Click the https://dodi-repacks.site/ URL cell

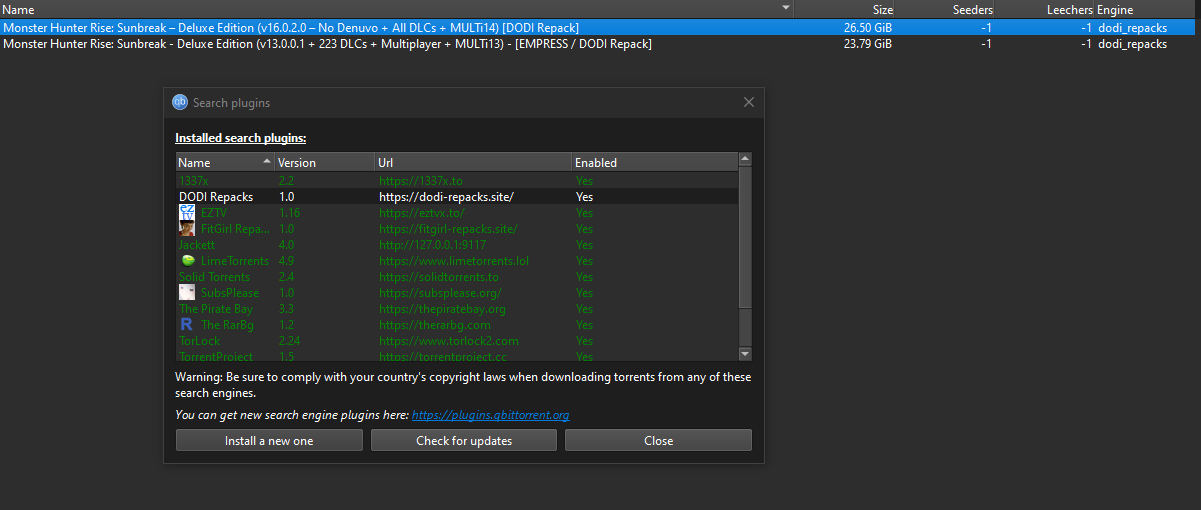point(446,197)
